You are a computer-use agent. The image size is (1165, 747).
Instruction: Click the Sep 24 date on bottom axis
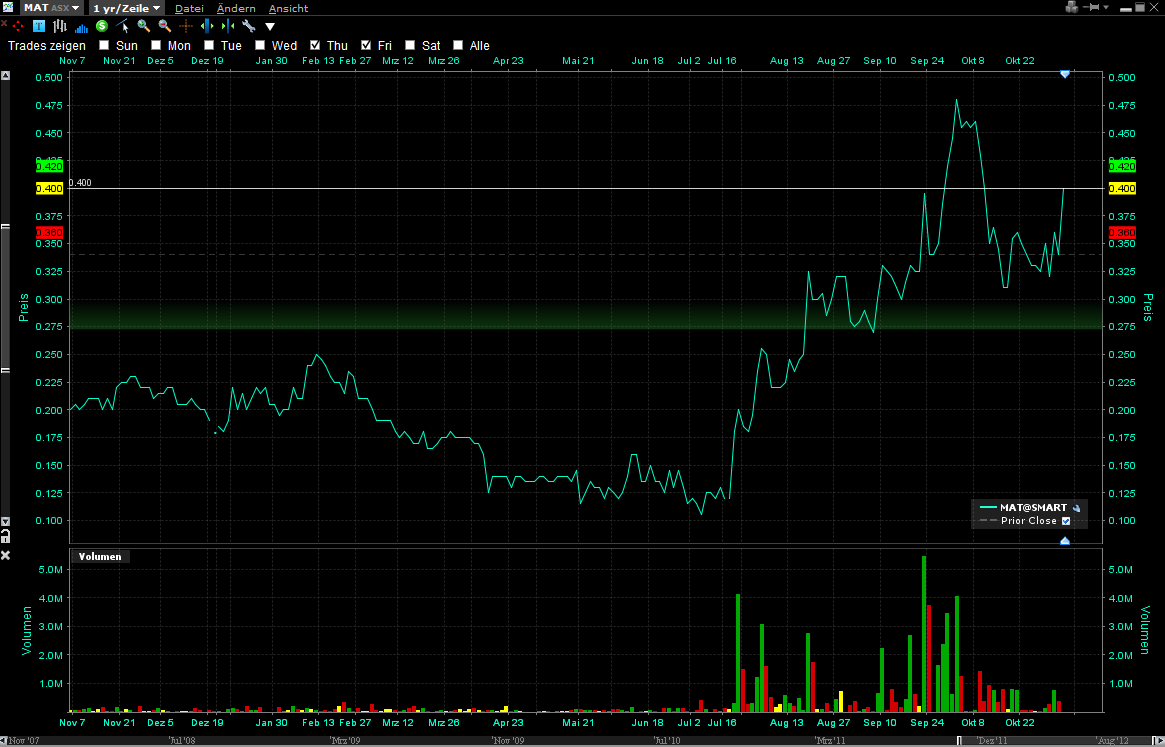927,722
